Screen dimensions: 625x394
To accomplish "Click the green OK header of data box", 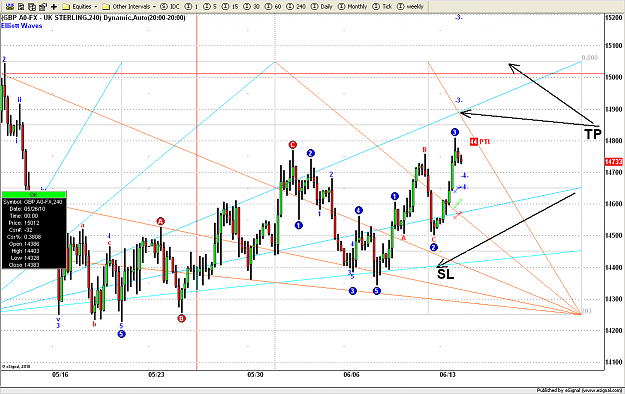I will pos(34,195).
